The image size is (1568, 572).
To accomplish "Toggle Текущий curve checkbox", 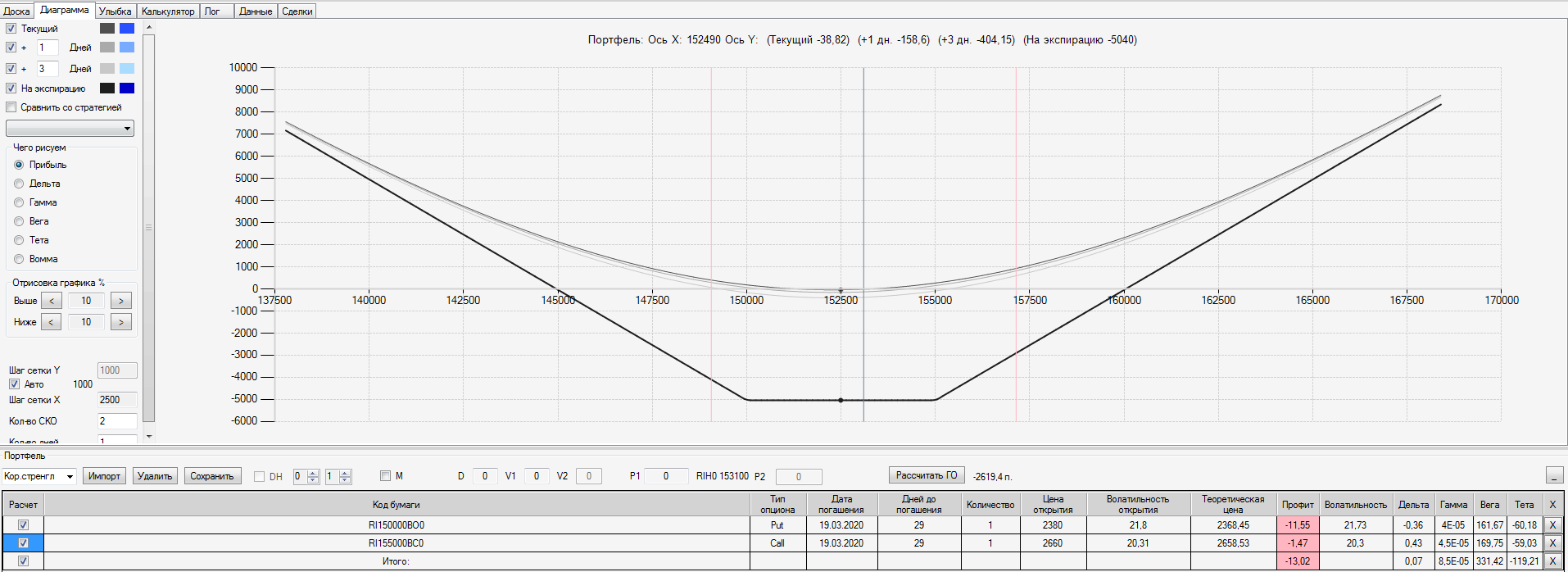I will click(11, 28).
